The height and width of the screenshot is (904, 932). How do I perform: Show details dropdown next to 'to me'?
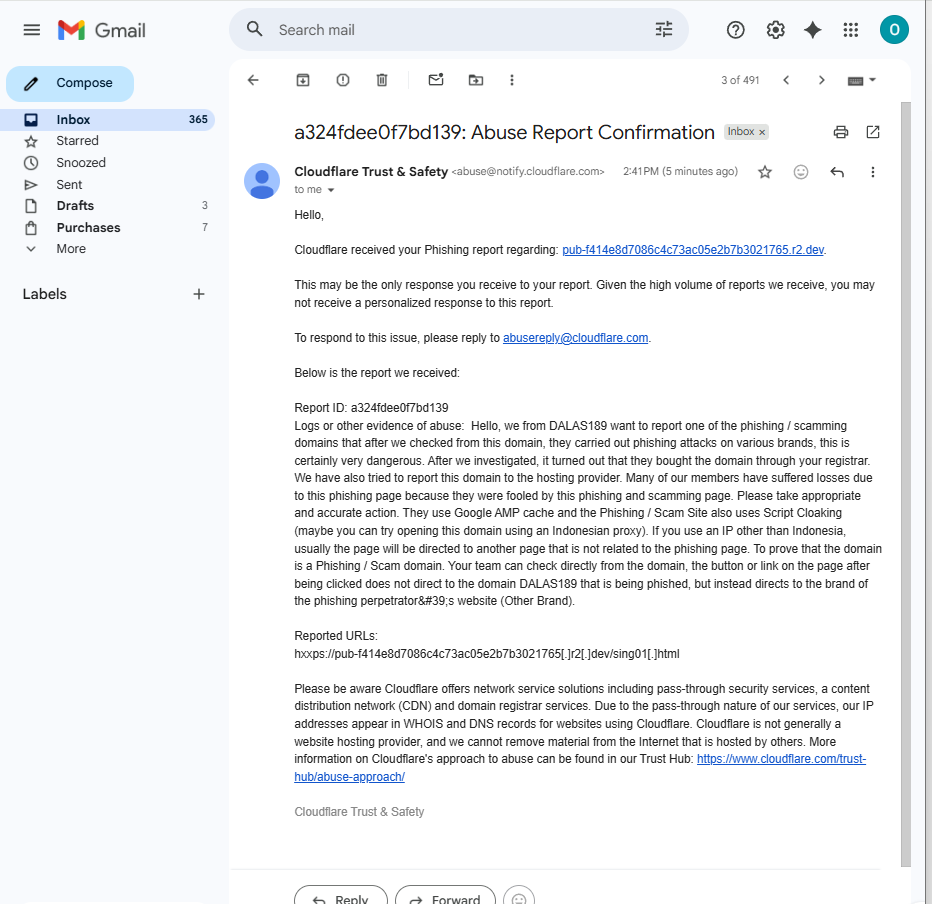tap(331, 190)
